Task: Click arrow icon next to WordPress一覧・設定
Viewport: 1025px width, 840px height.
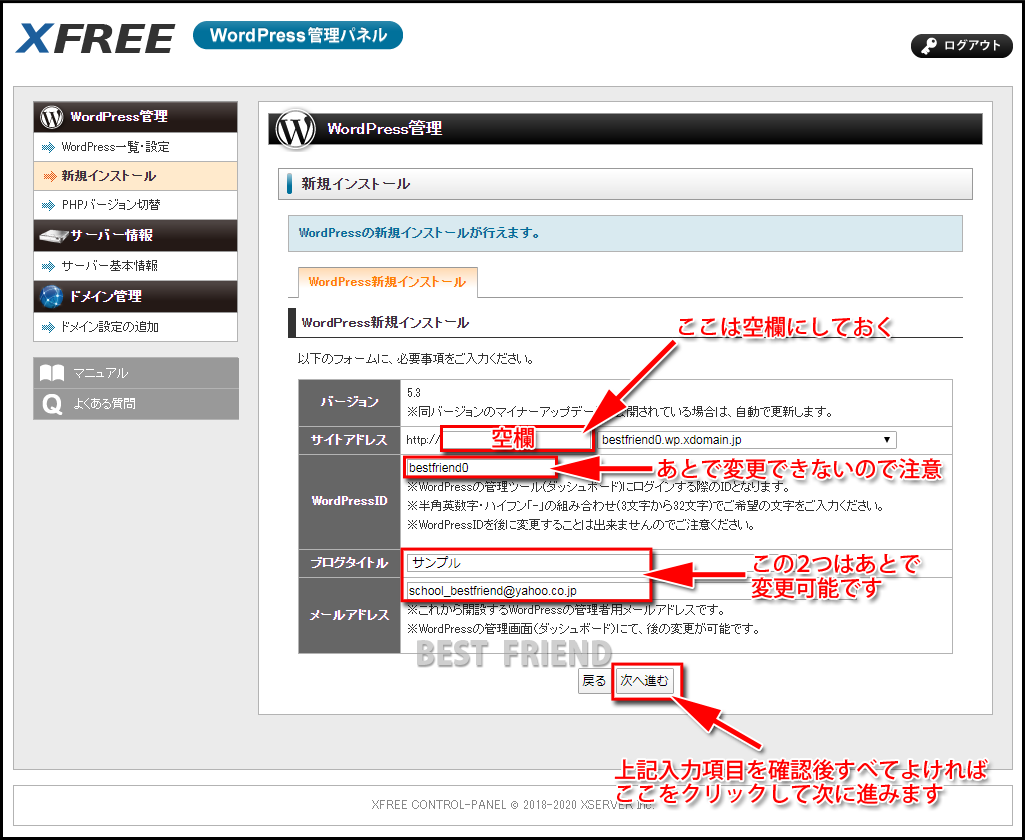Action: [x=48, y=148]
